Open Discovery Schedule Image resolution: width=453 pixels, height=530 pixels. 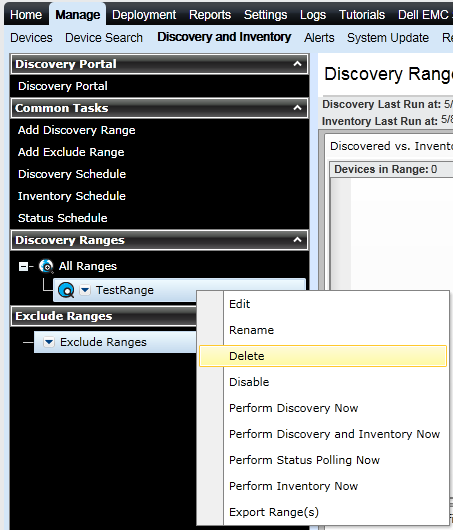[72, 174]
